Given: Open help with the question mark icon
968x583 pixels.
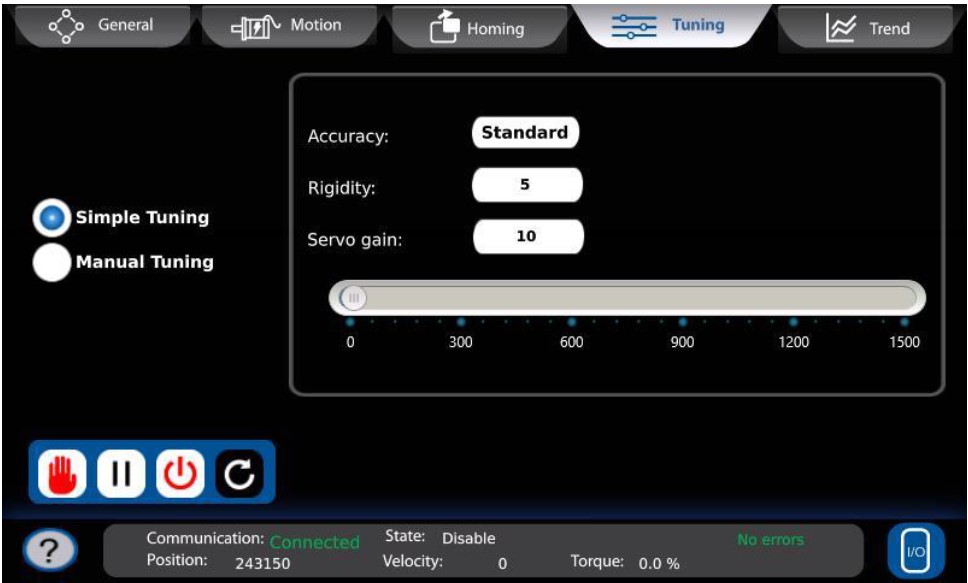Looking at the screenshot, I should tap(53, 551).
